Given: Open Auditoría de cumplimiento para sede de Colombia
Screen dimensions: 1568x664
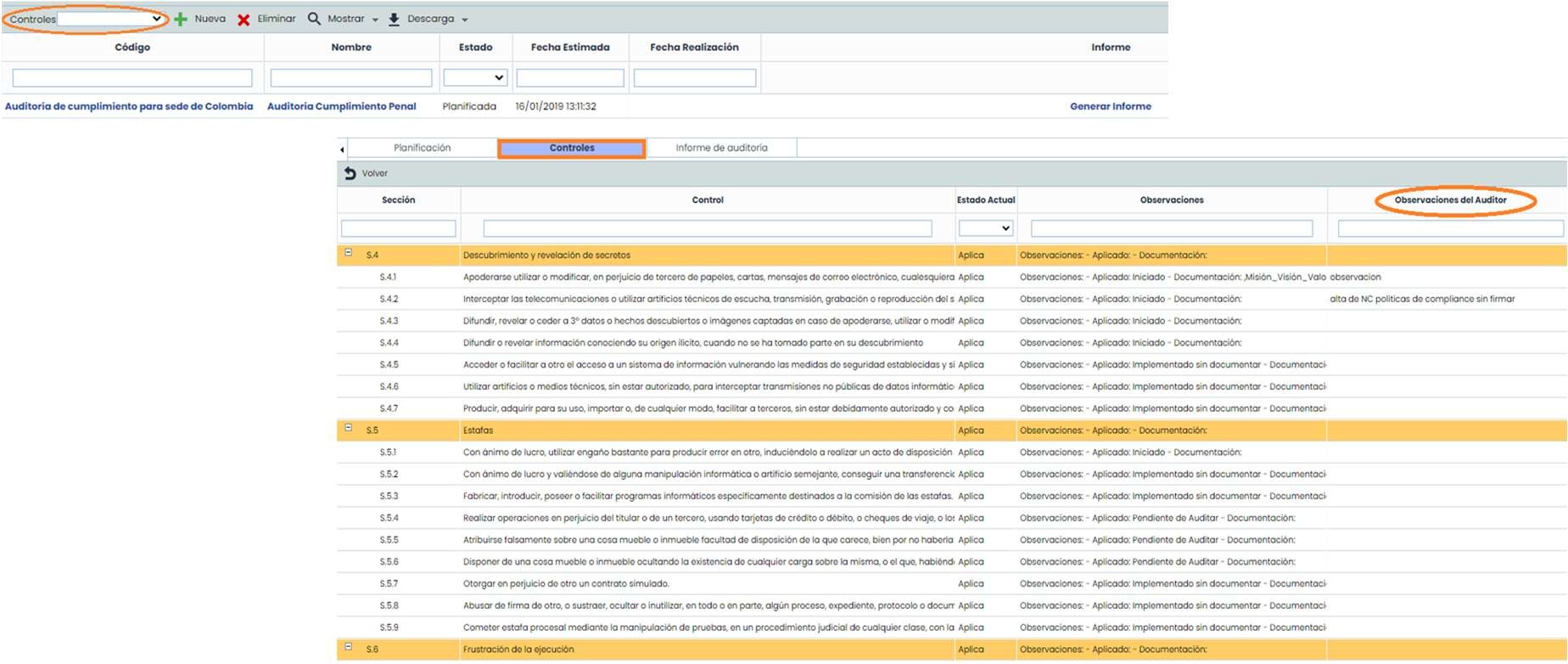Looking at the screenshot, I should point(129,106).
